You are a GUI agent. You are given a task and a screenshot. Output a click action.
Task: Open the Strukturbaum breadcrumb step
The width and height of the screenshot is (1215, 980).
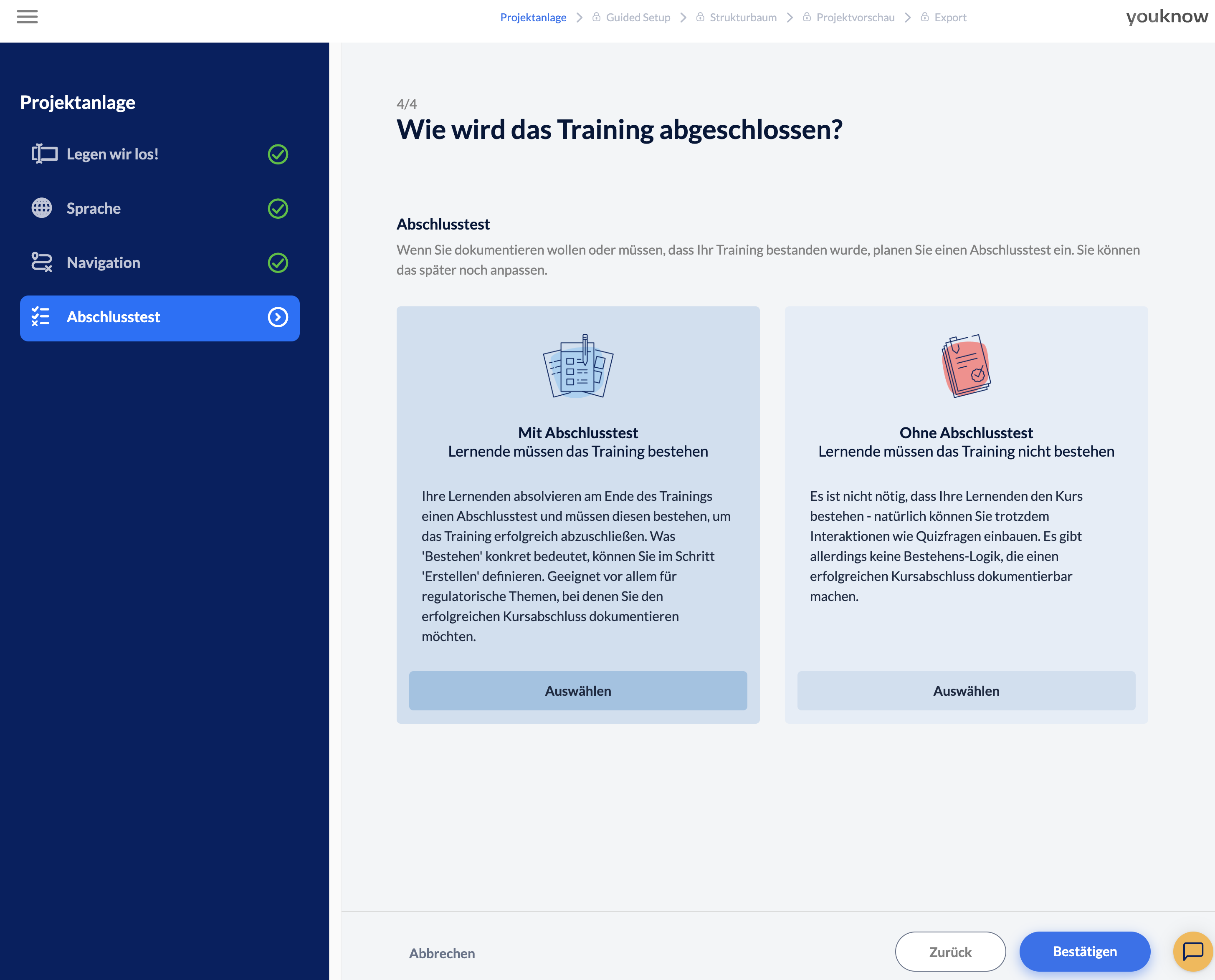(742, 18)
